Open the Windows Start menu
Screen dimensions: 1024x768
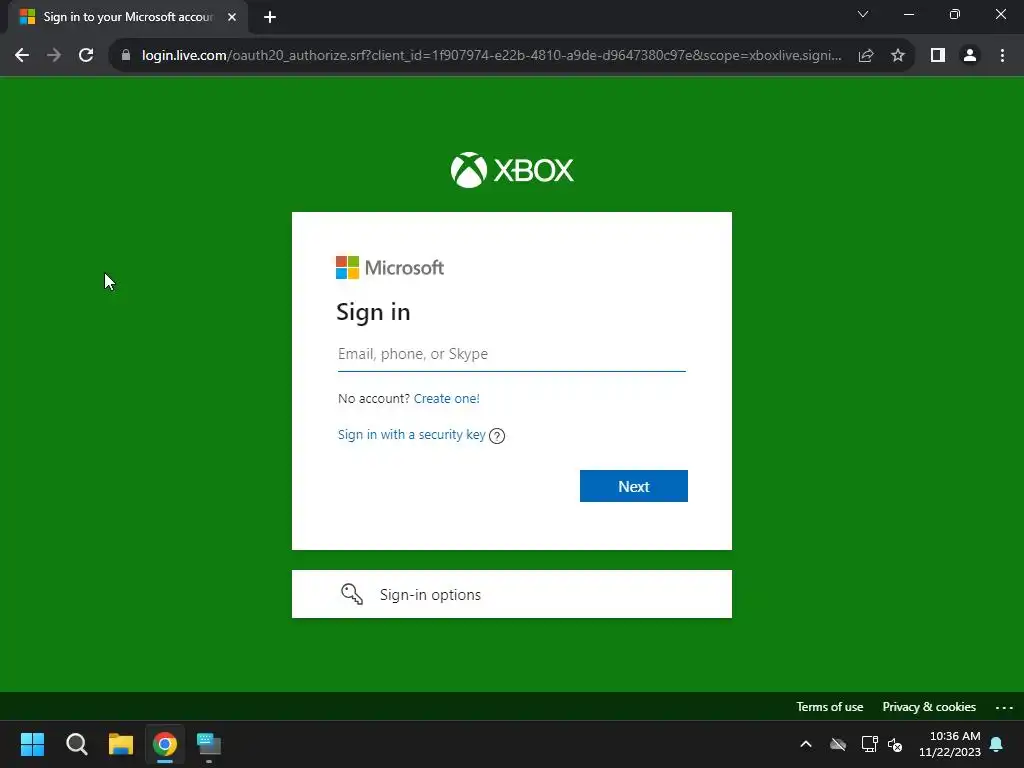click(32, 744)
